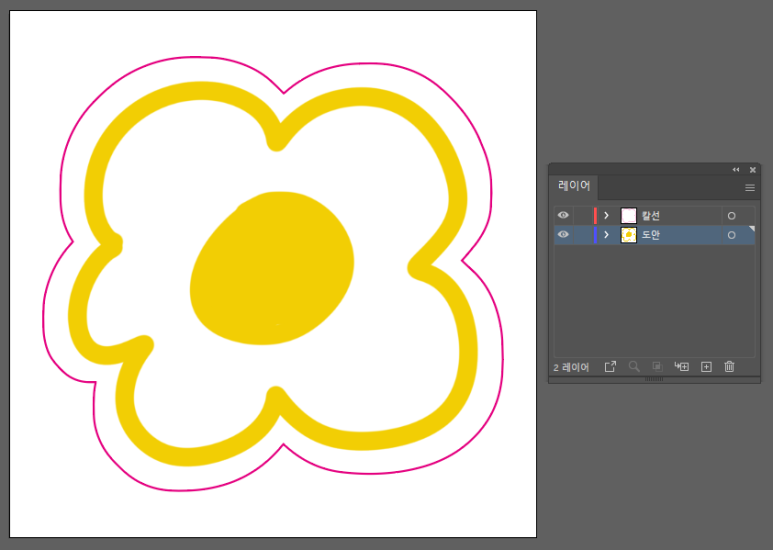Viewport: 773px width, 550px height.
Task: Target the 칼선 layer via its circle
Action: click(x=732, y=216)
